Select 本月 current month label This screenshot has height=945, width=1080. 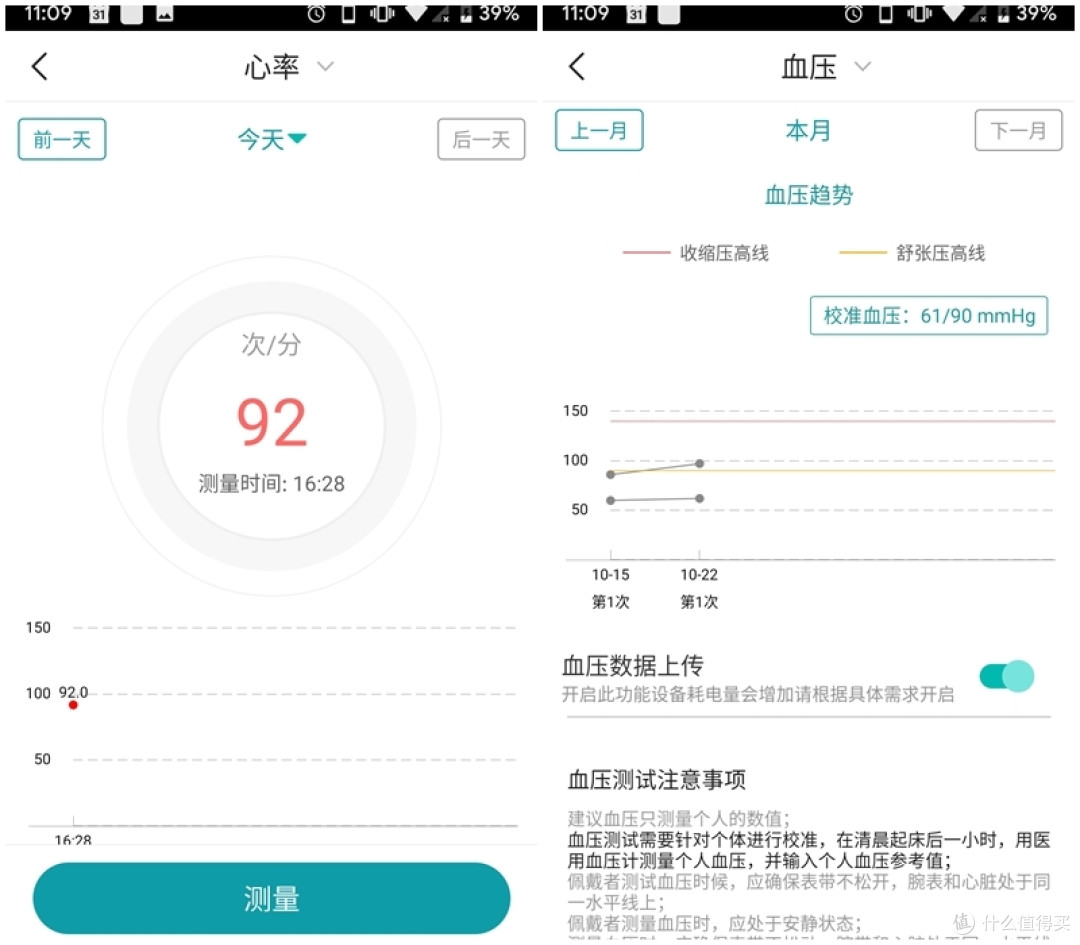tap(808, 130)
